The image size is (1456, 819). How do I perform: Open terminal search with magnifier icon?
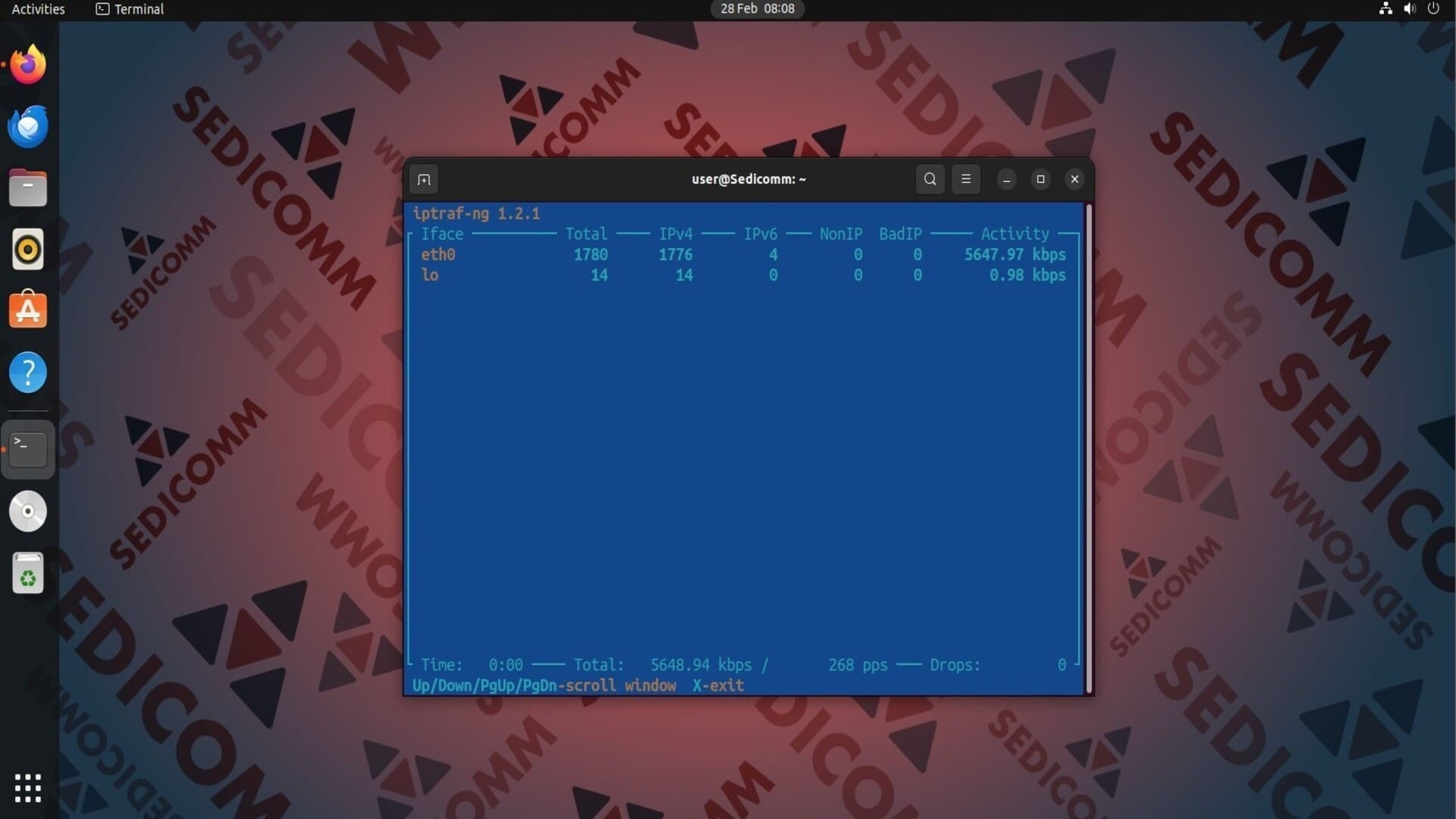(x=930, y=180)
